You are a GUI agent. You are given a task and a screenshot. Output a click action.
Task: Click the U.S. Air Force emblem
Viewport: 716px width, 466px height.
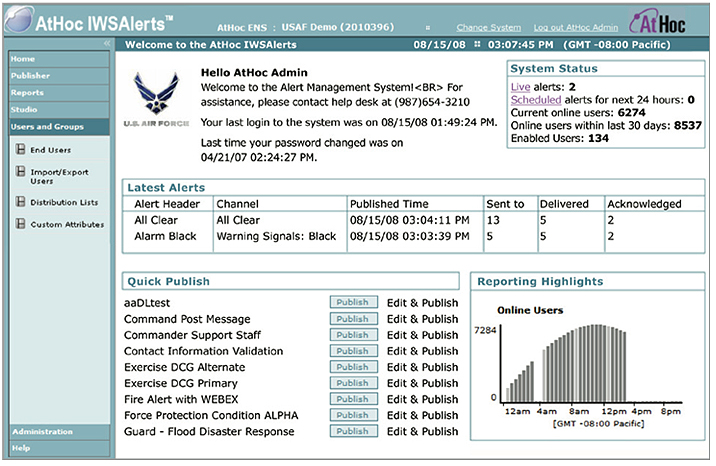[156, 97]
